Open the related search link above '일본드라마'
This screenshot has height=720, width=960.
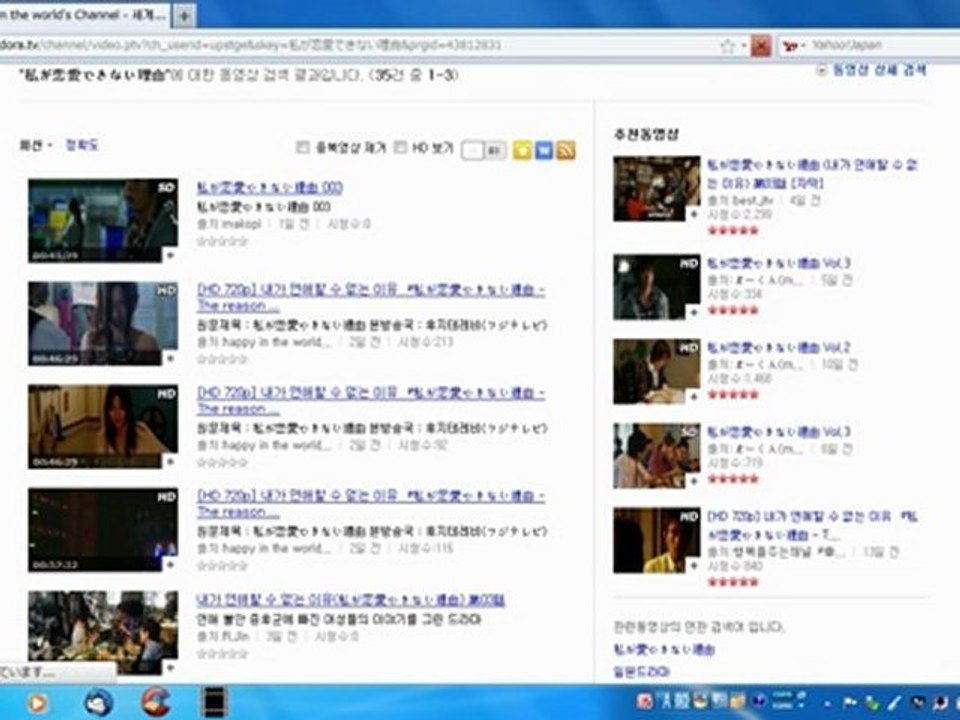pyautogui.click(x=664, y=650)
